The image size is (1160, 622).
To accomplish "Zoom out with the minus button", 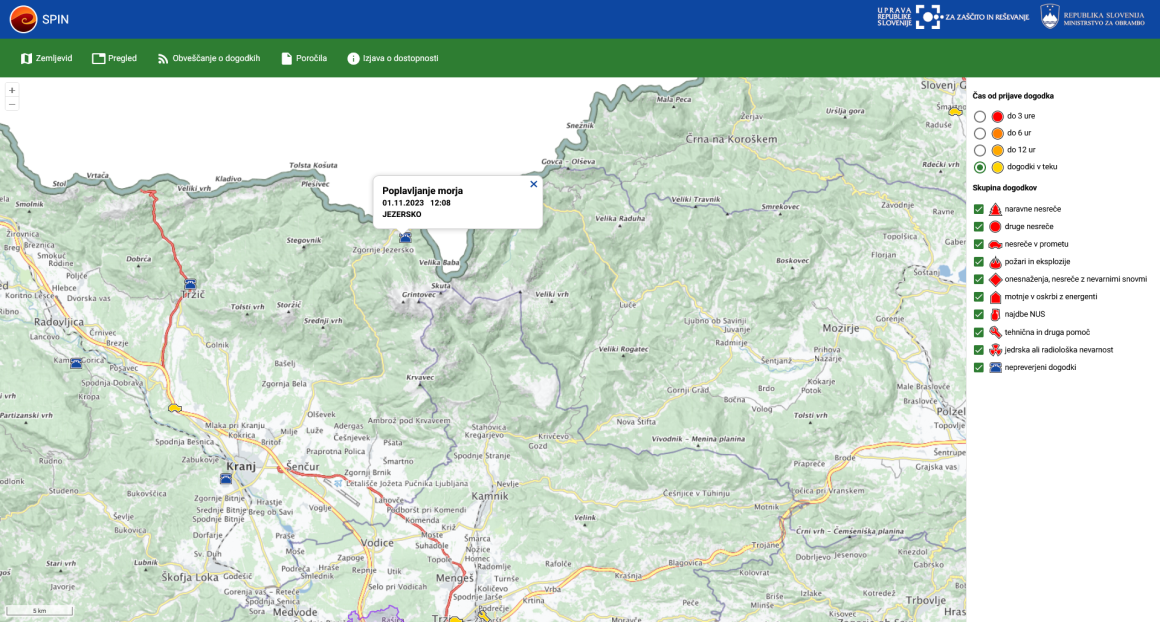I will (12, 104).
